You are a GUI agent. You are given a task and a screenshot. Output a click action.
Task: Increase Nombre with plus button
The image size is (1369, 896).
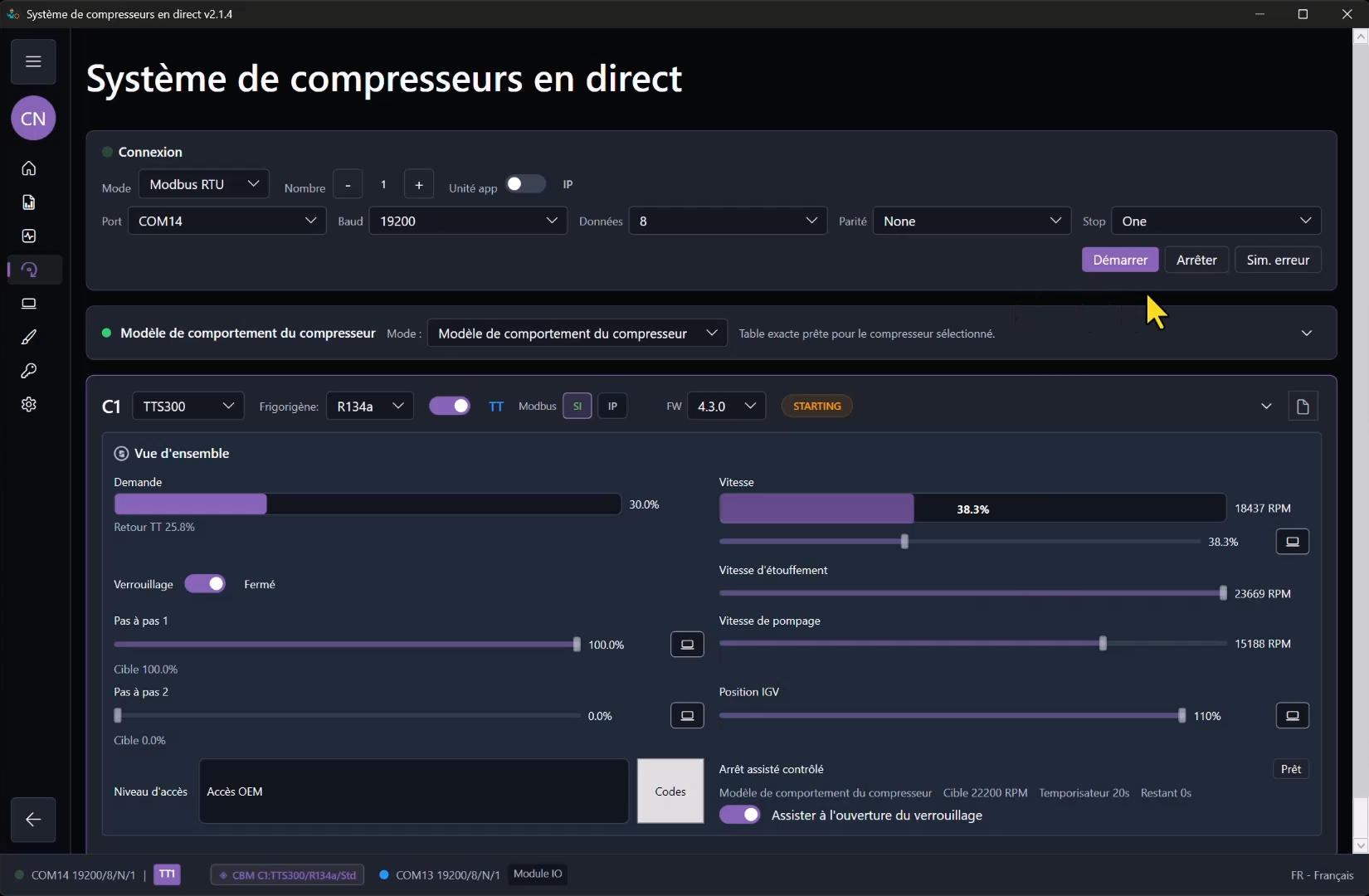pos(419,184)
